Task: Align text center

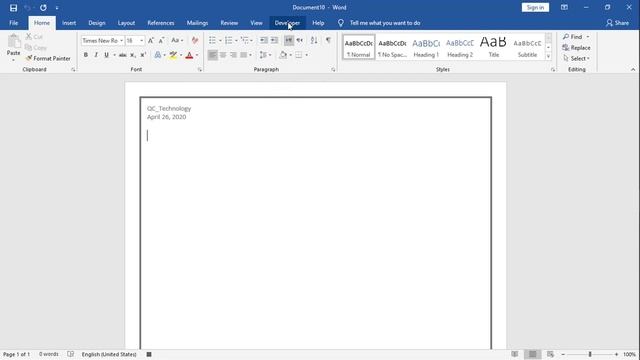Action: pos(223,55)
